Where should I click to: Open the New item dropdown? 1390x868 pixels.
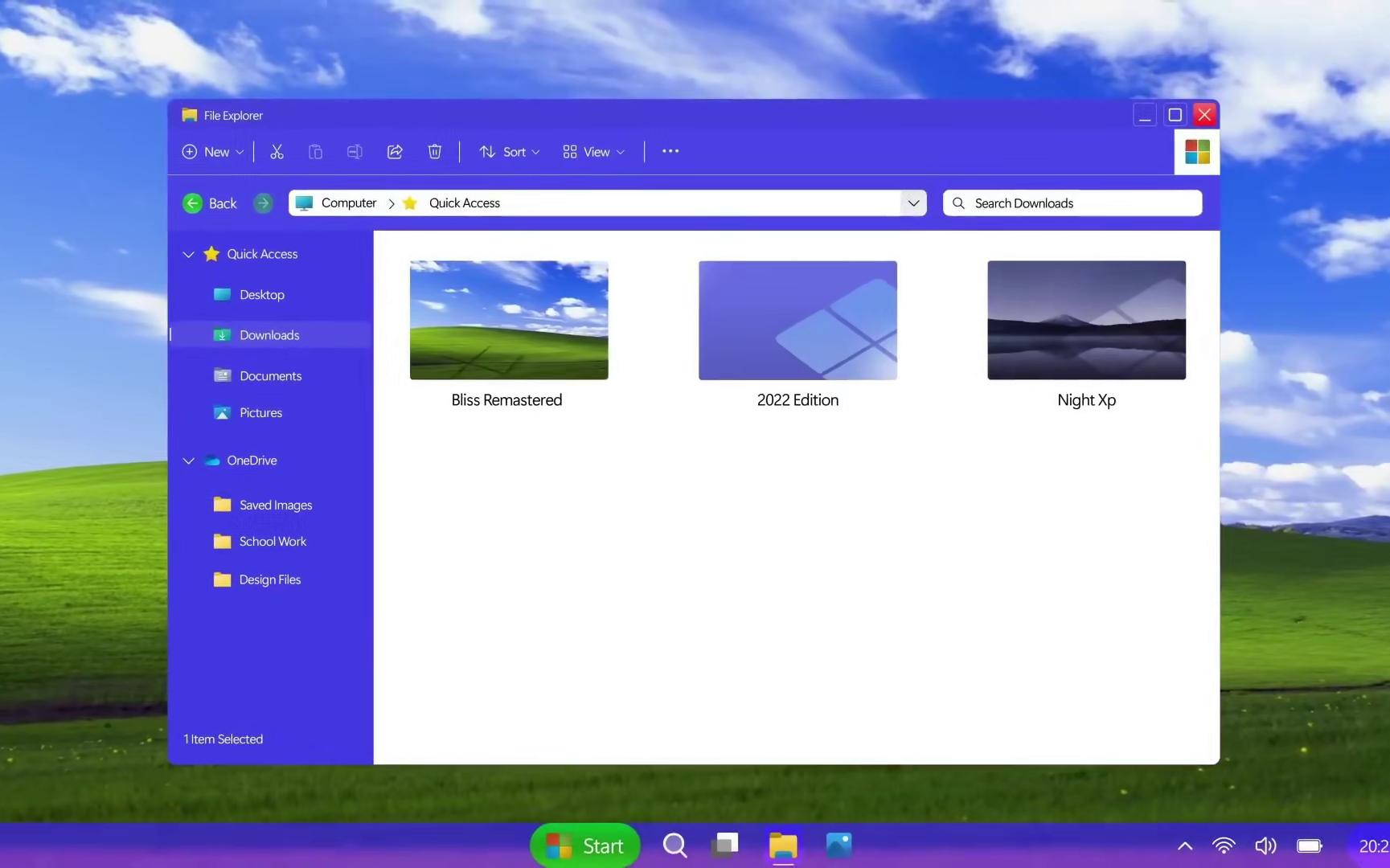click(x=213, y=152)
